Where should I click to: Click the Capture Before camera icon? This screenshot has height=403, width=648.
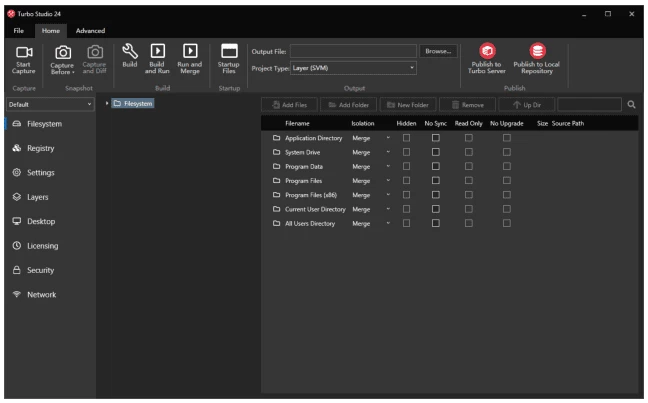coord(60,50)
